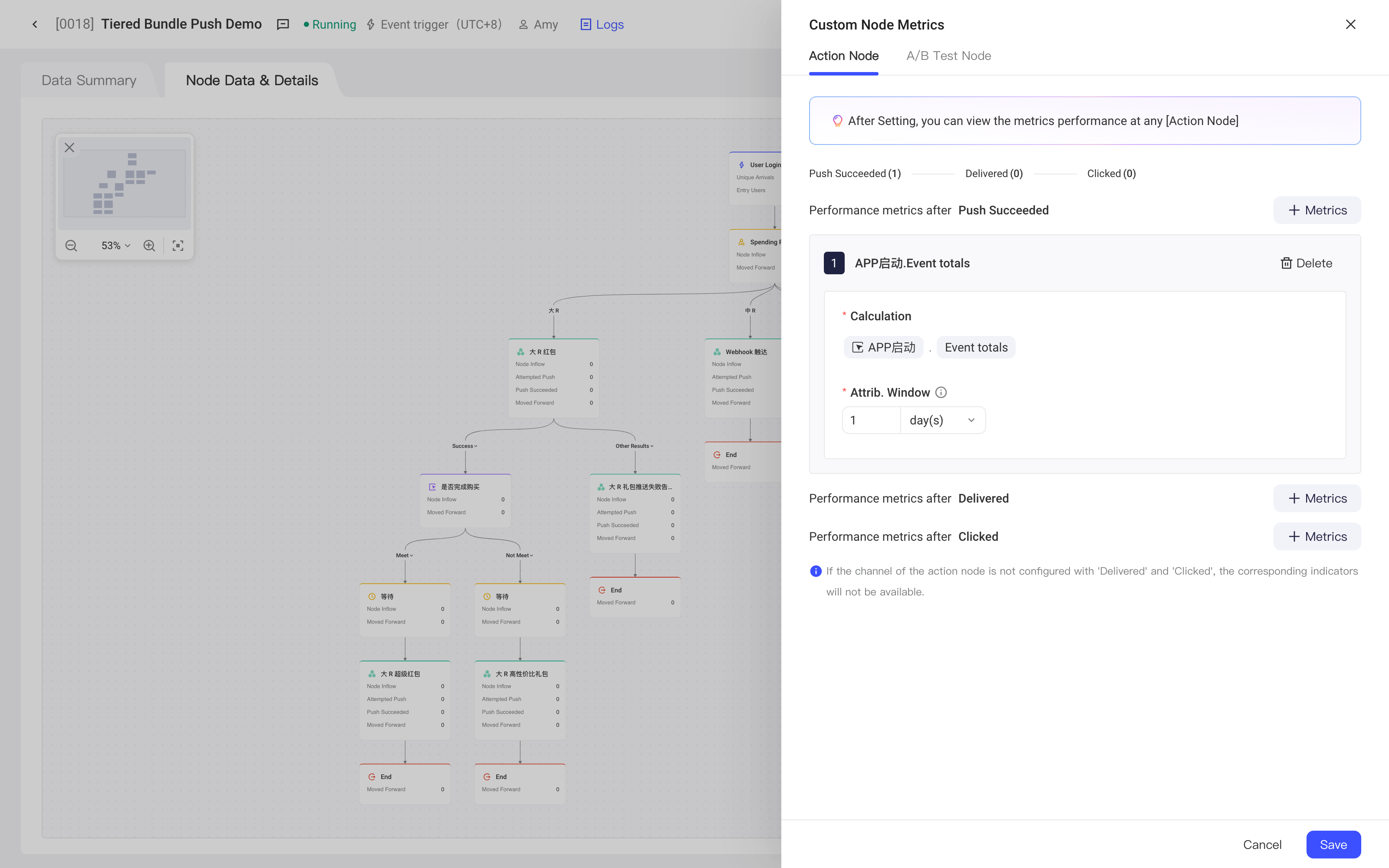The image size is (1389, 868).
Task: Click the APP启动 event chip
Action: [x=883, y=347]
